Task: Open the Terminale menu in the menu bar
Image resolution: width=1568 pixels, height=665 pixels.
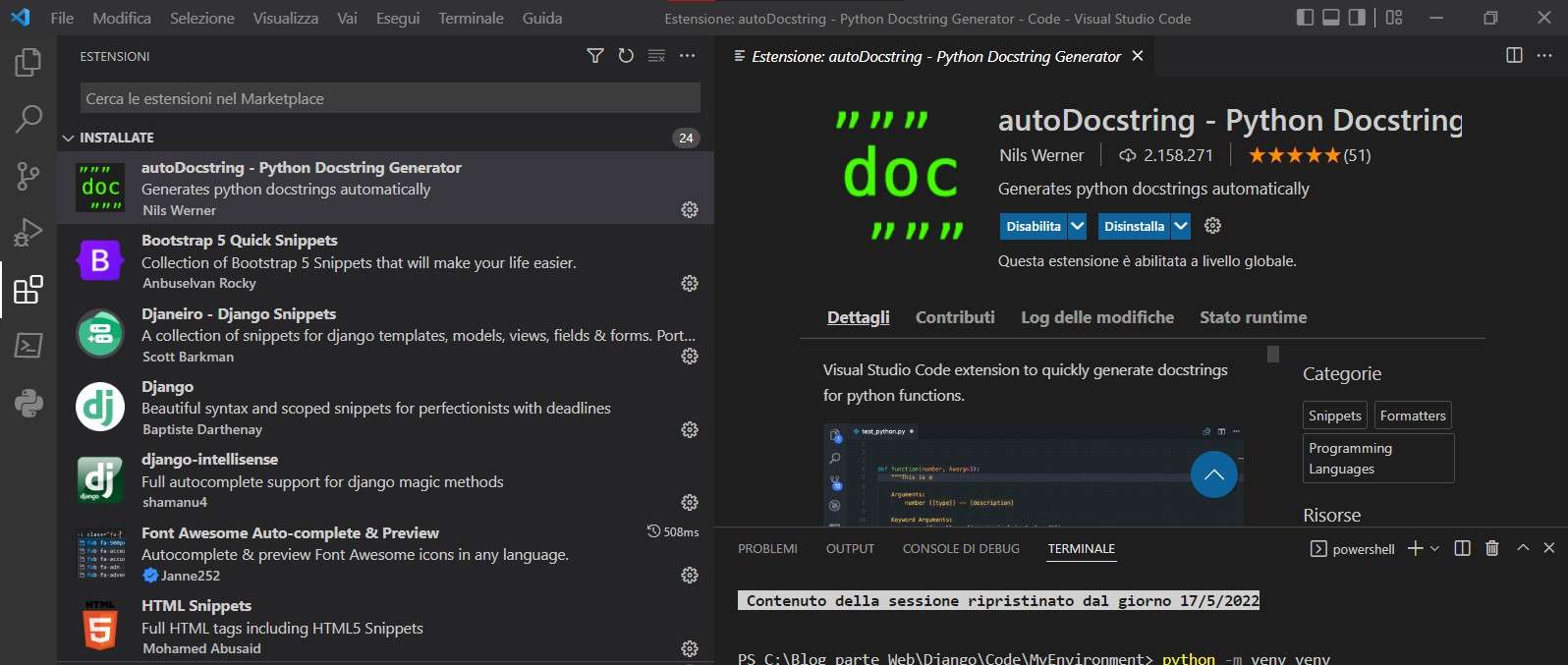Action: [x=471, y=18]
